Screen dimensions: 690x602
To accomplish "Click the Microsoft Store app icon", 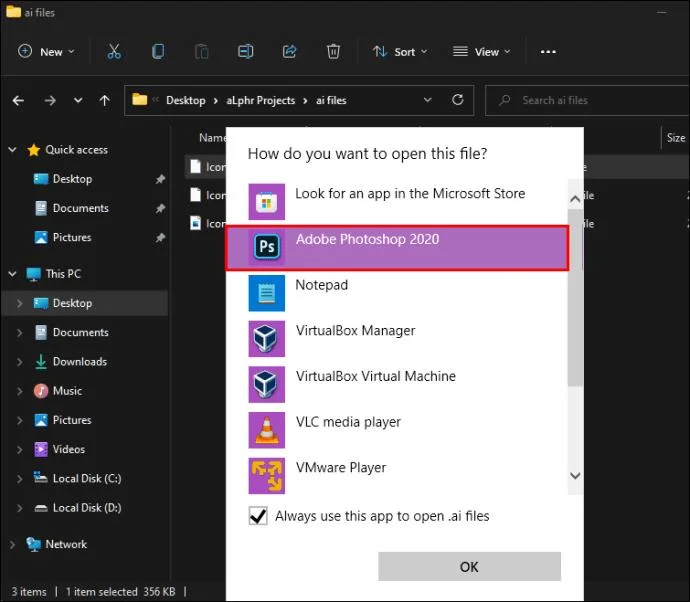I will (267, 202).
